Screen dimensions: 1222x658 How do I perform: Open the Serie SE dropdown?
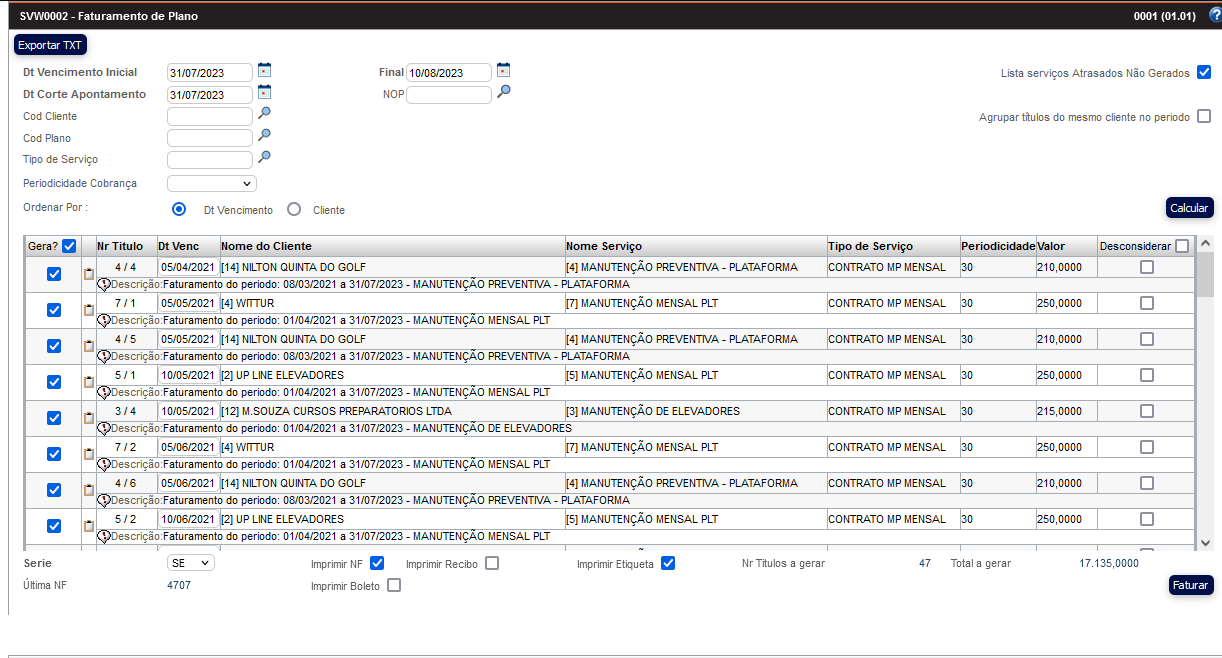pyautogui.click(x=191, y=563)
